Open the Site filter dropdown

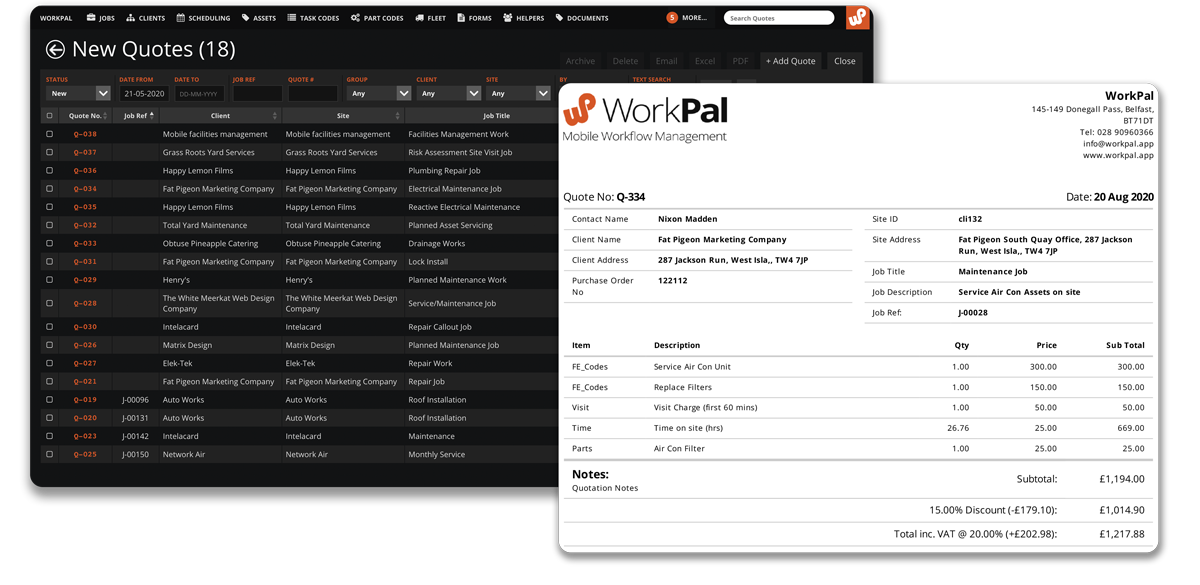click(x=519, y=93)
